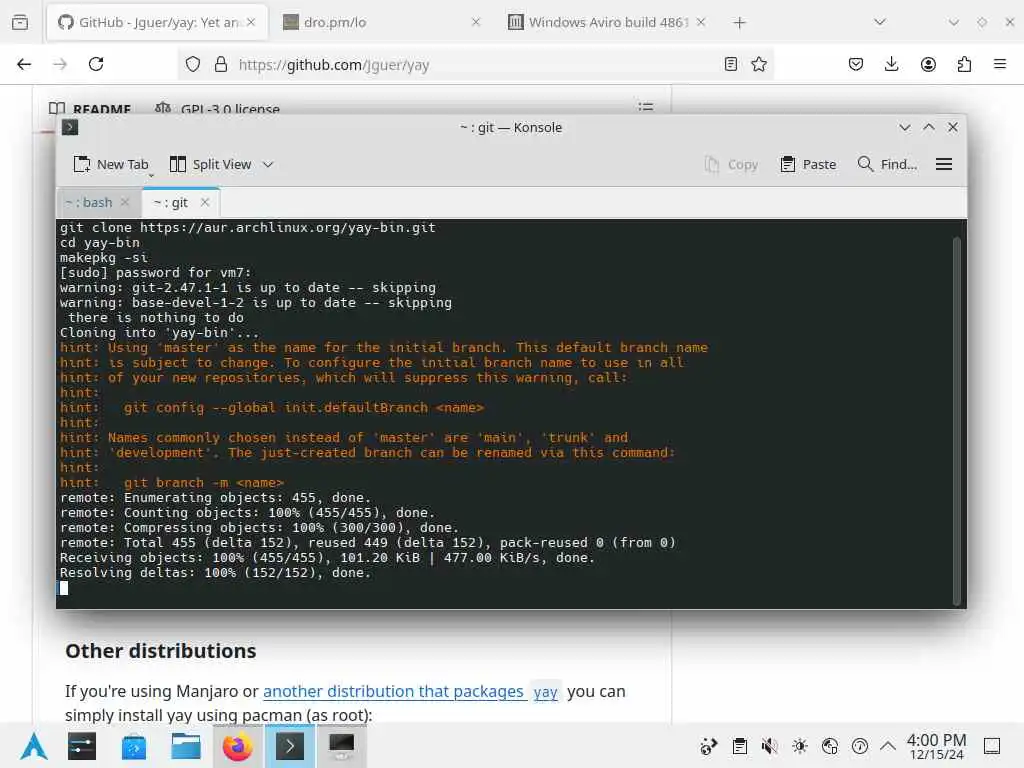The height and width of the screenshot is (768, 1024).
Task: Switch to the '~ : bash' terminal tab
Action: point(89,202)
